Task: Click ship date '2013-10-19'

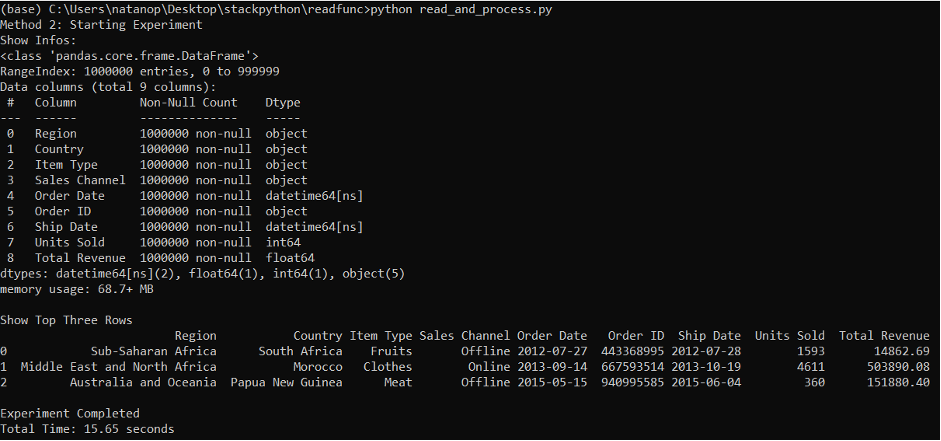Action: [x=706, y=367]
